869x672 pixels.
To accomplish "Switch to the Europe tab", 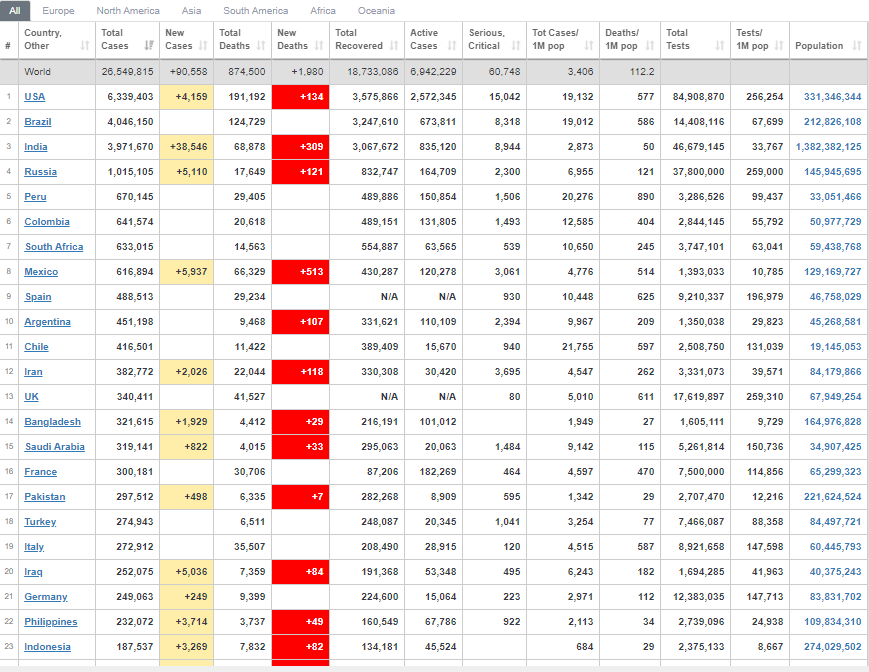I will tap(58, 11).
